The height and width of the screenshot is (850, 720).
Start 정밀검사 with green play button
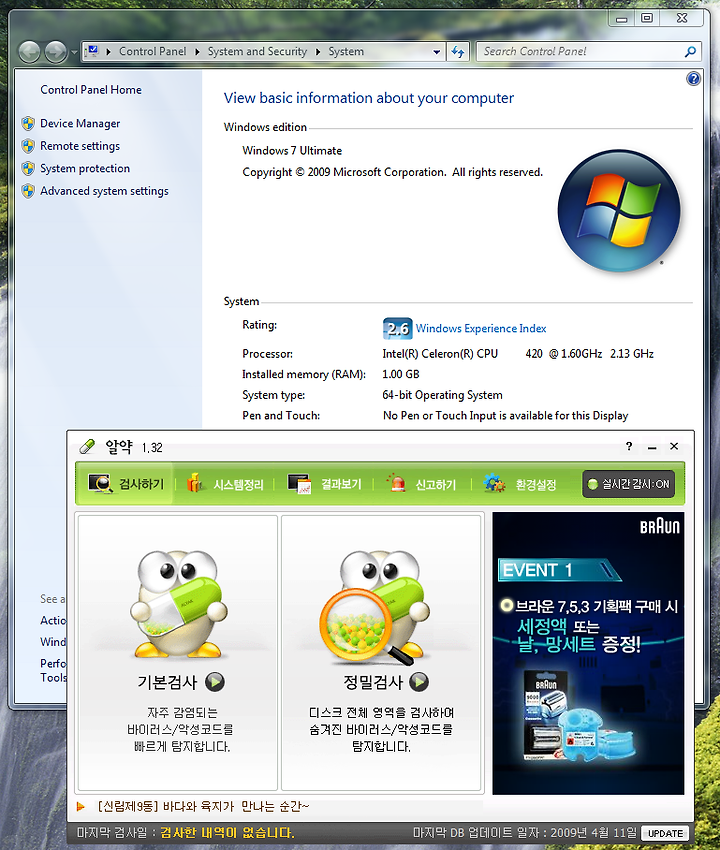tap(419, 682)
